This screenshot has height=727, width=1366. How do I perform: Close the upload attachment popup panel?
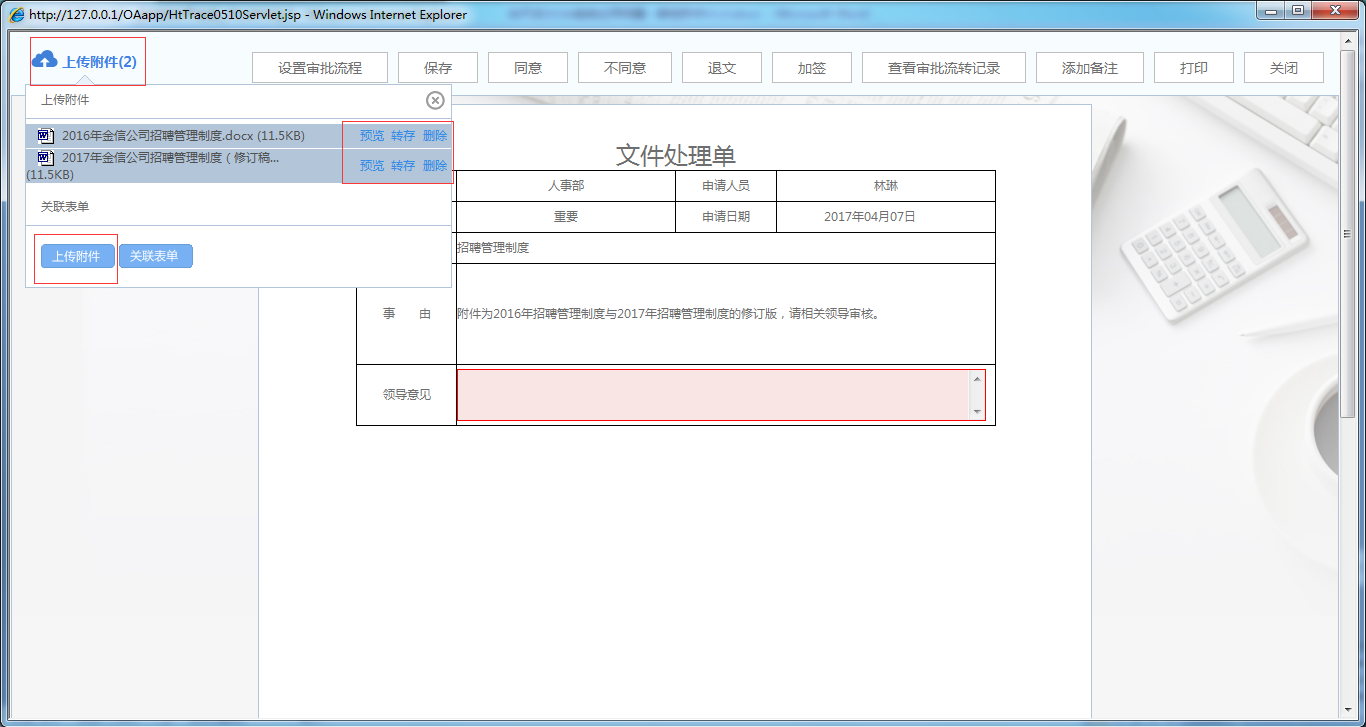(x=435, y=100)
